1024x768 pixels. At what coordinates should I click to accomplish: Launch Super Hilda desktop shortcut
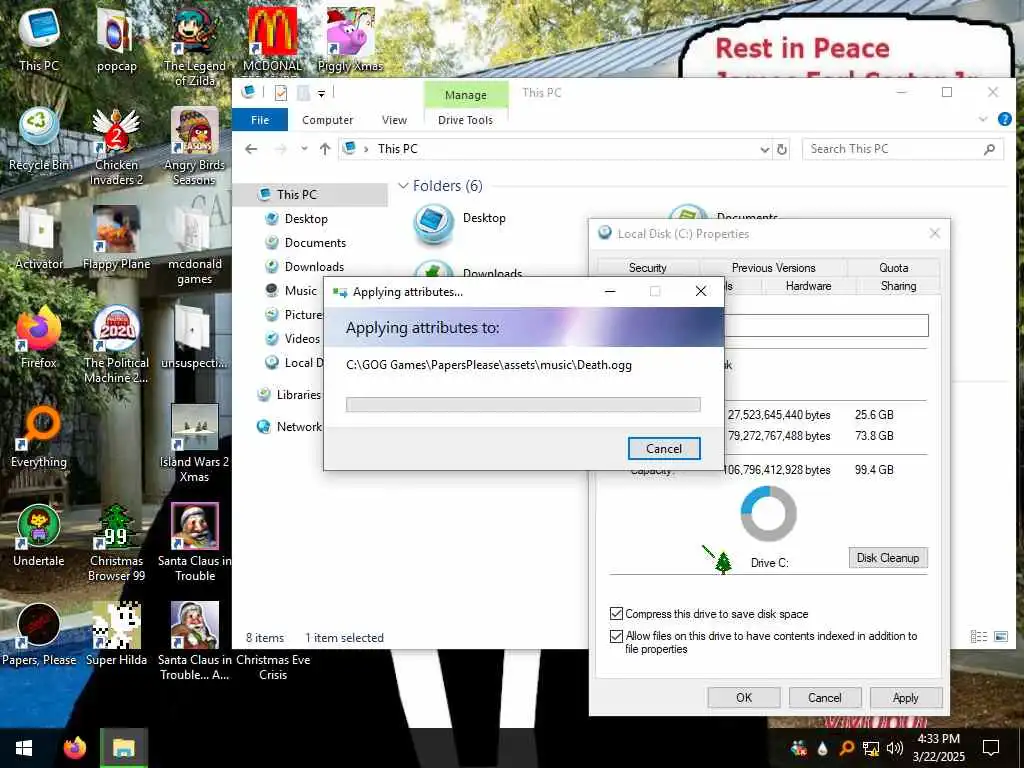116,635
